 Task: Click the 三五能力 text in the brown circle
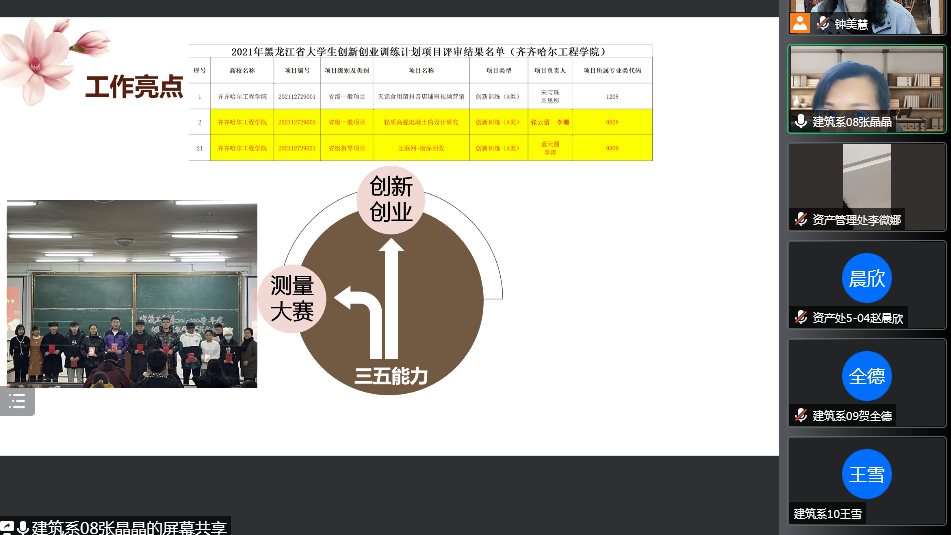(x=391, y=376)
